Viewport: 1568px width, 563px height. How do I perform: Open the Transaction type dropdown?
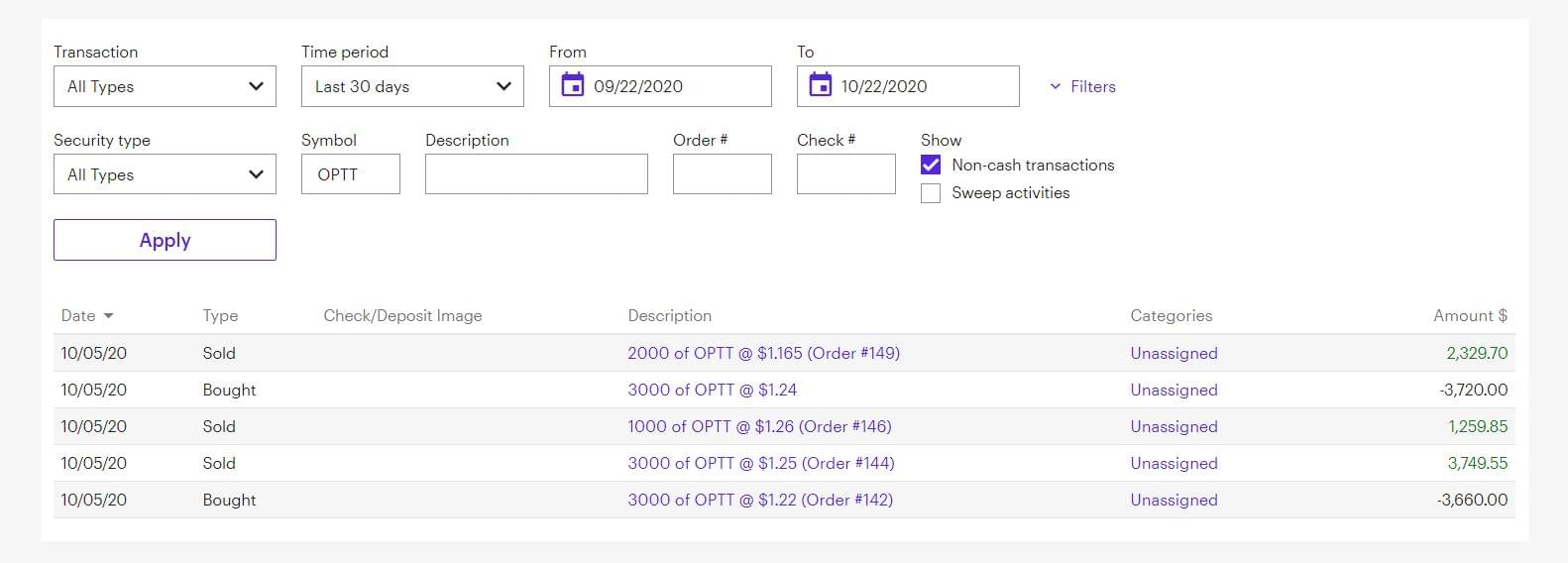click(165, 86)
